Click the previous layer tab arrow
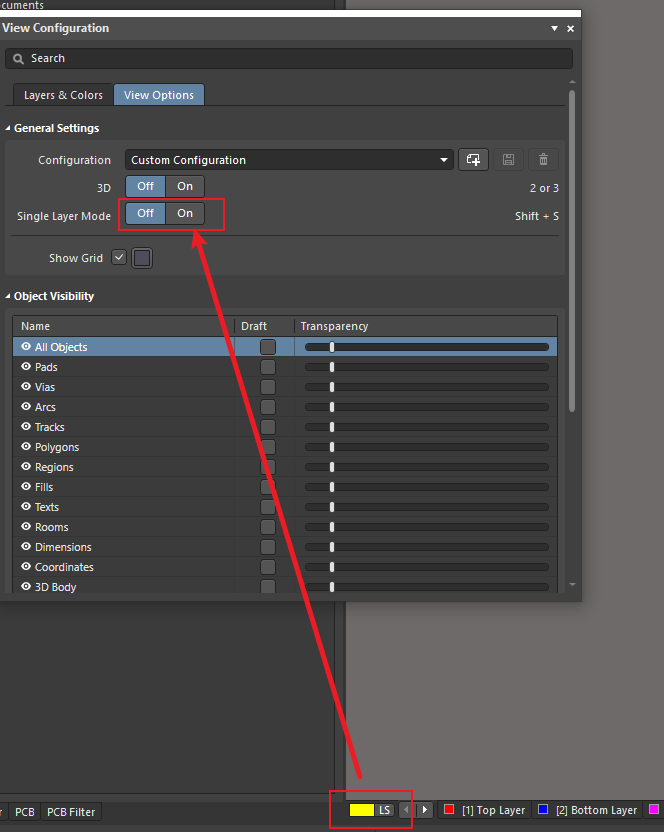664x832 pixels. click(x=407, y=810)
